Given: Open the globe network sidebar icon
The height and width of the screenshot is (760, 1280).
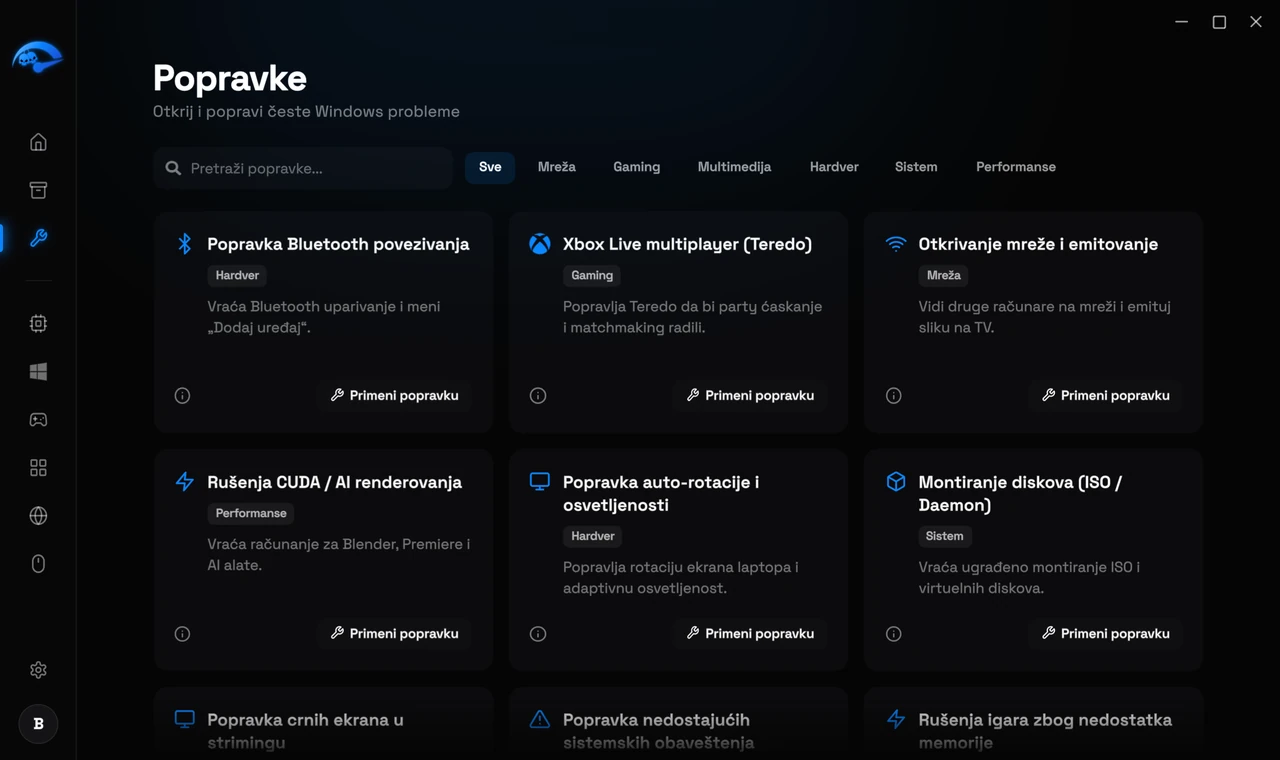Looking at the screenshot, I should (x=38, y=515).
